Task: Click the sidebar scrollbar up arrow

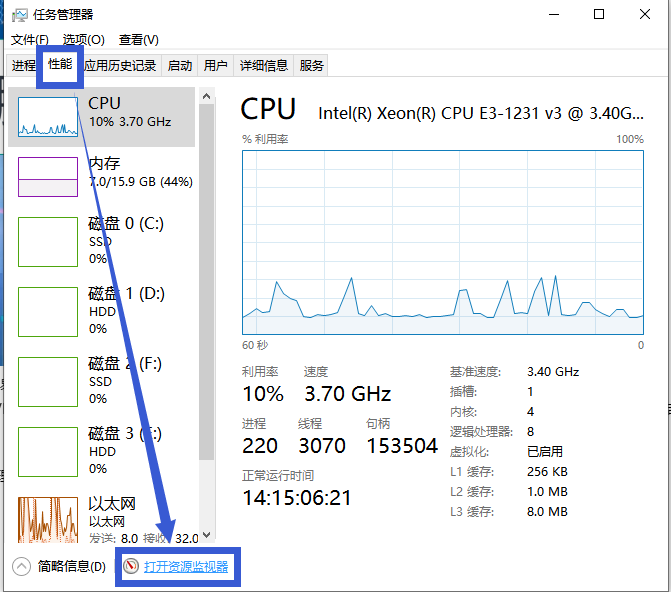Action: pyautogui.click(x=207, y=96)
